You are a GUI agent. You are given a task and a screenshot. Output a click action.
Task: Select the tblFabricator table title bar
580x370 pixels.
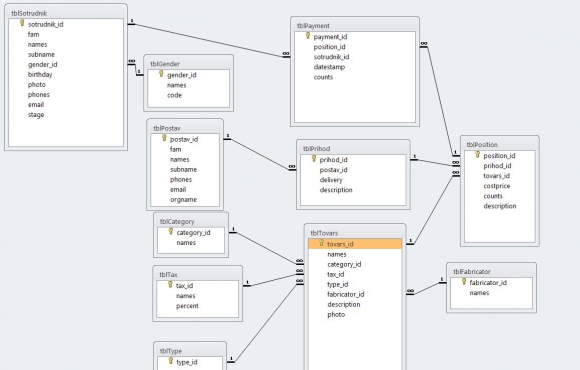click(491, 272)
